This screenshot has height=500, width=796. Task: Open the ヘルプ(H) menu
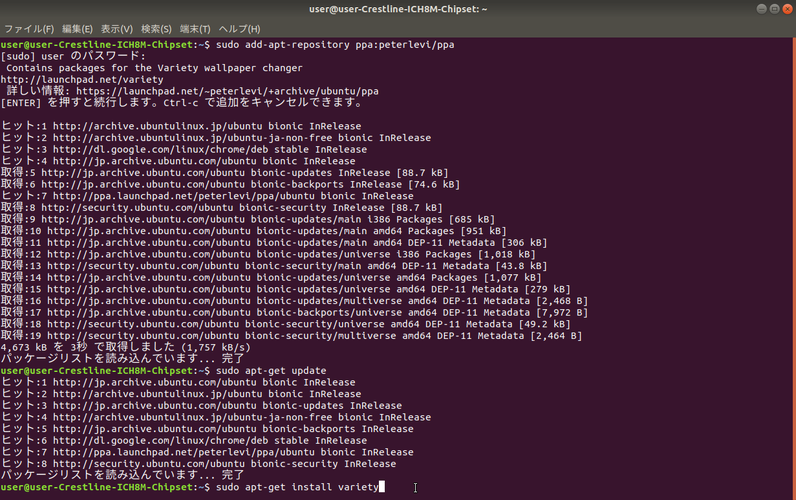click(240, 29)
